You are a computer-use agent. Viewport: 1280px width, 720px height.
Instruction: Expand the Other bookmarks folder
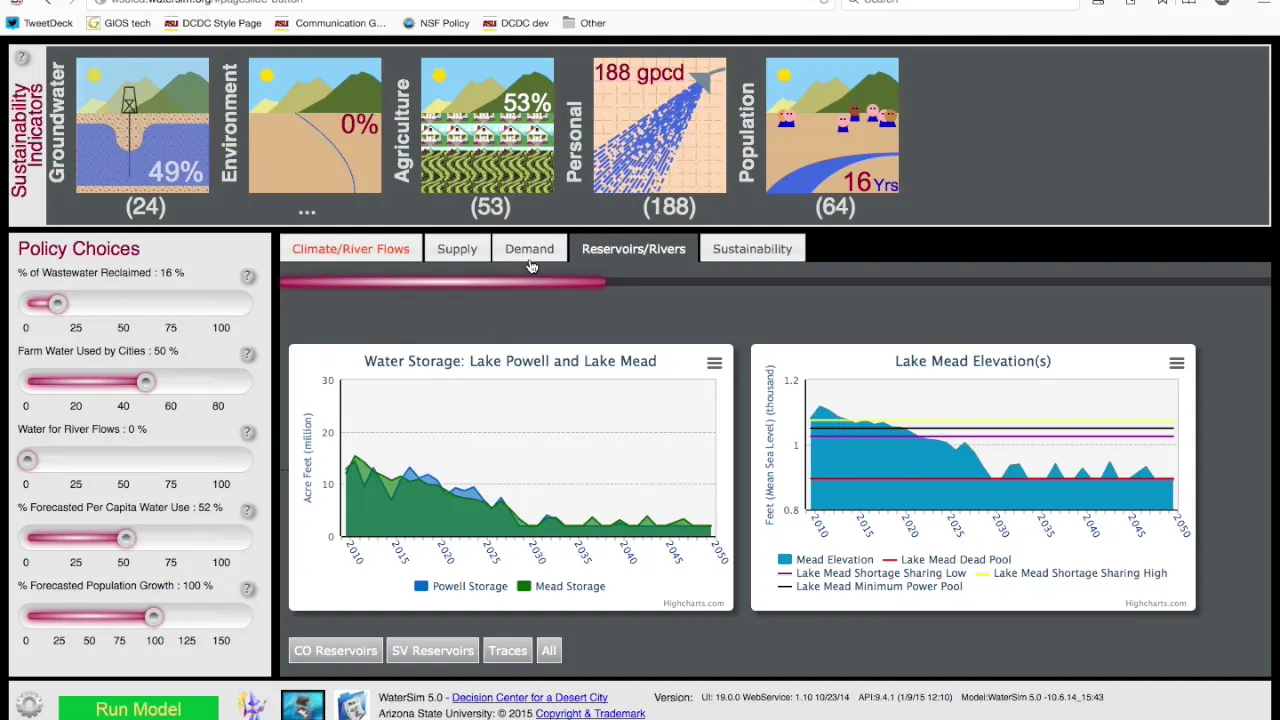584,23
